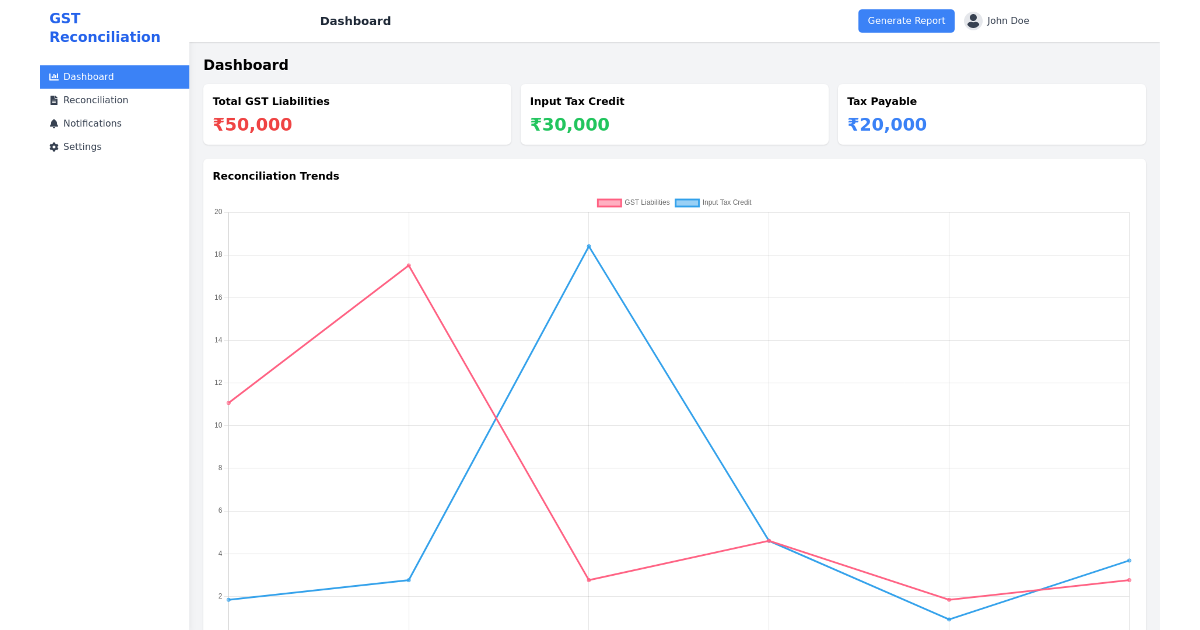Click the blue line's highest peak point
1200x630 pixels.
tap(589, 246)
